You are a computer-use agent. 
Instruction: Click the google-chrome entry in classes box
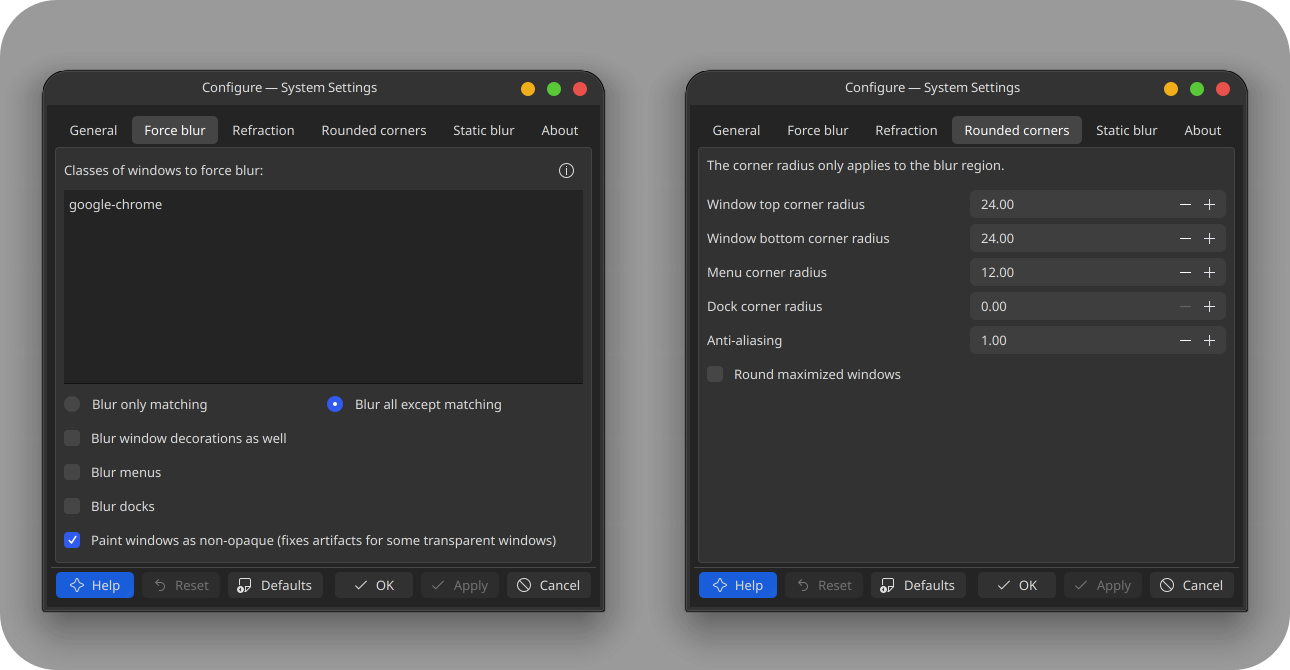click(x=116, y=204)
